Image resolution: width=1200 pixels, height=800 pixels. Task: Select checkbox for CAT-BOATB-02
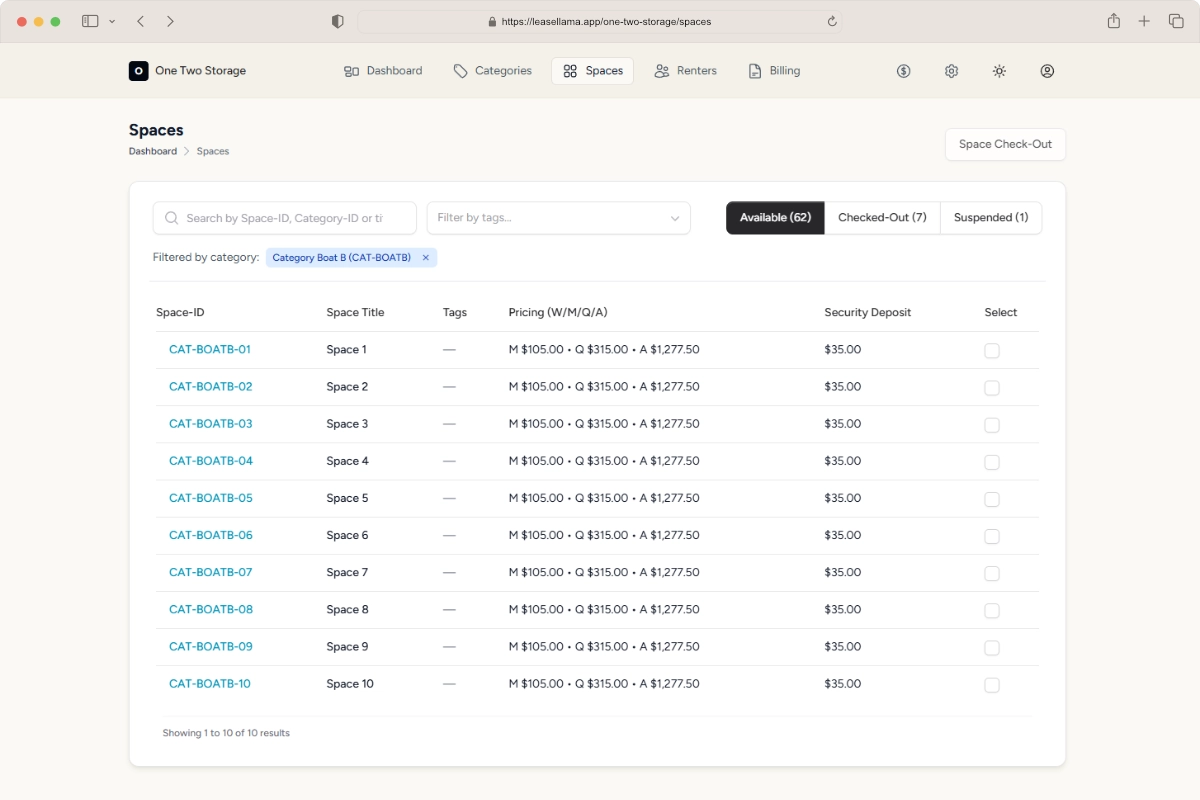pyautogui.click(x=992, y=388)
